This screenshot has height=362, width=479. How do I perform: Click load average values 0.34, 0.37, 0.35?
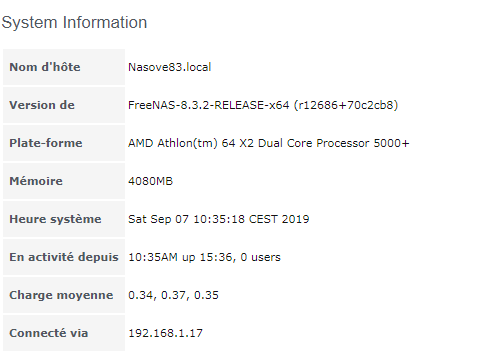point(173,295)
